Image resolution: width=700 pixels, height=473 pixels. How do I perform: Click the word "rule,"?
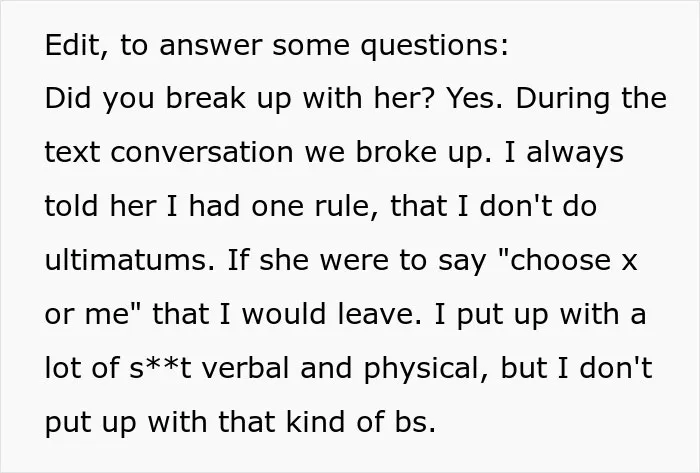pos(347,207)
